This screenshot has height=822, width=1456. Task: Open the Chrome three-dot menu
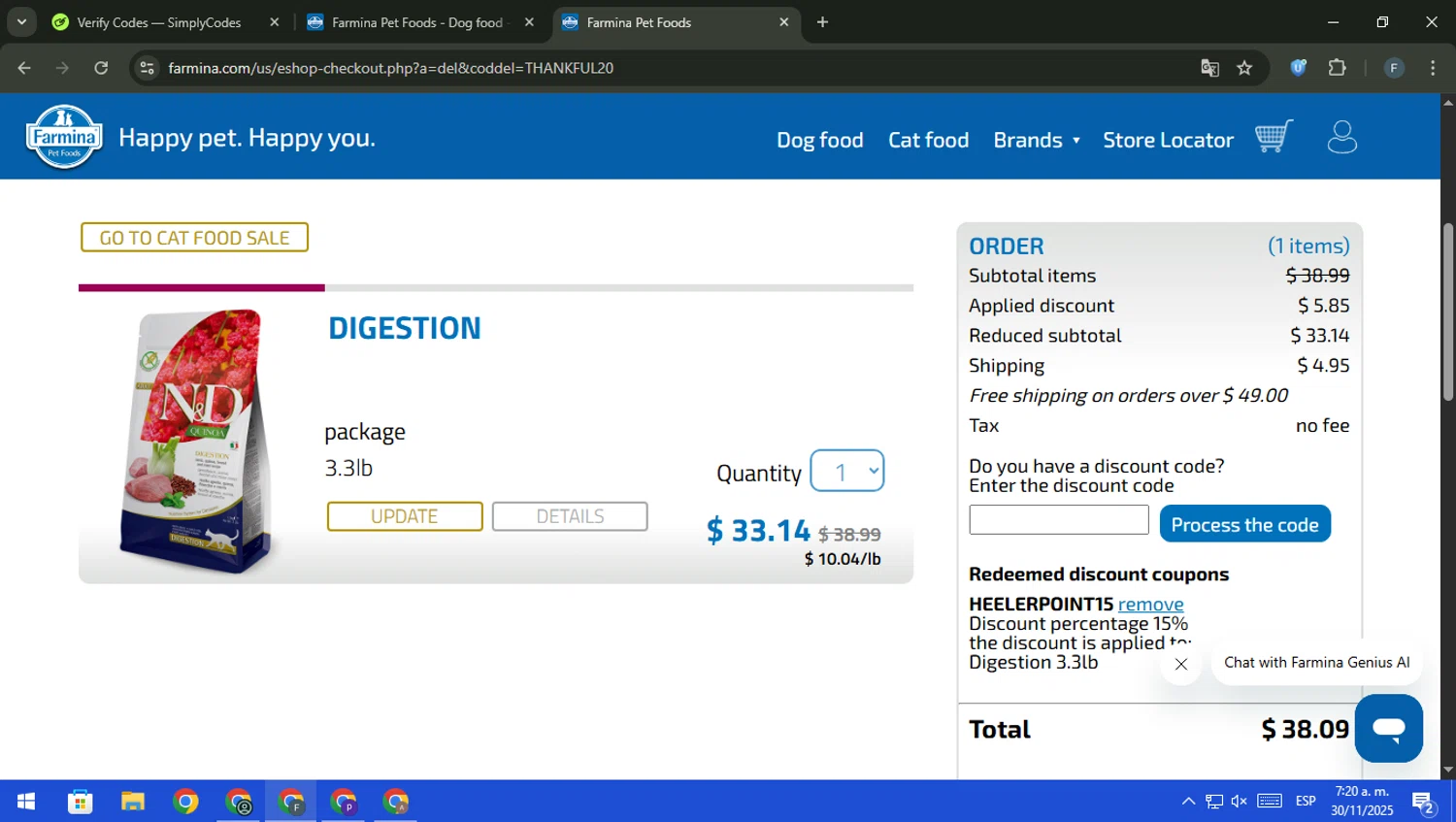point(1433,68)
